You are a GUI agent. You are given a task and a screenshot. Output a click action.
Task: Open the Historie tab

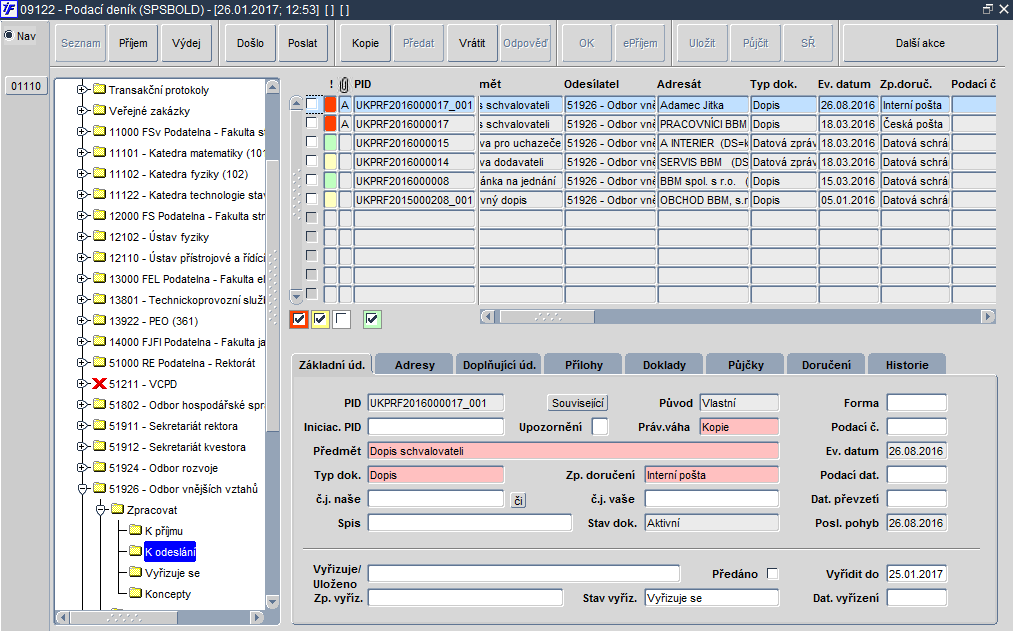[x=906, y=365]
